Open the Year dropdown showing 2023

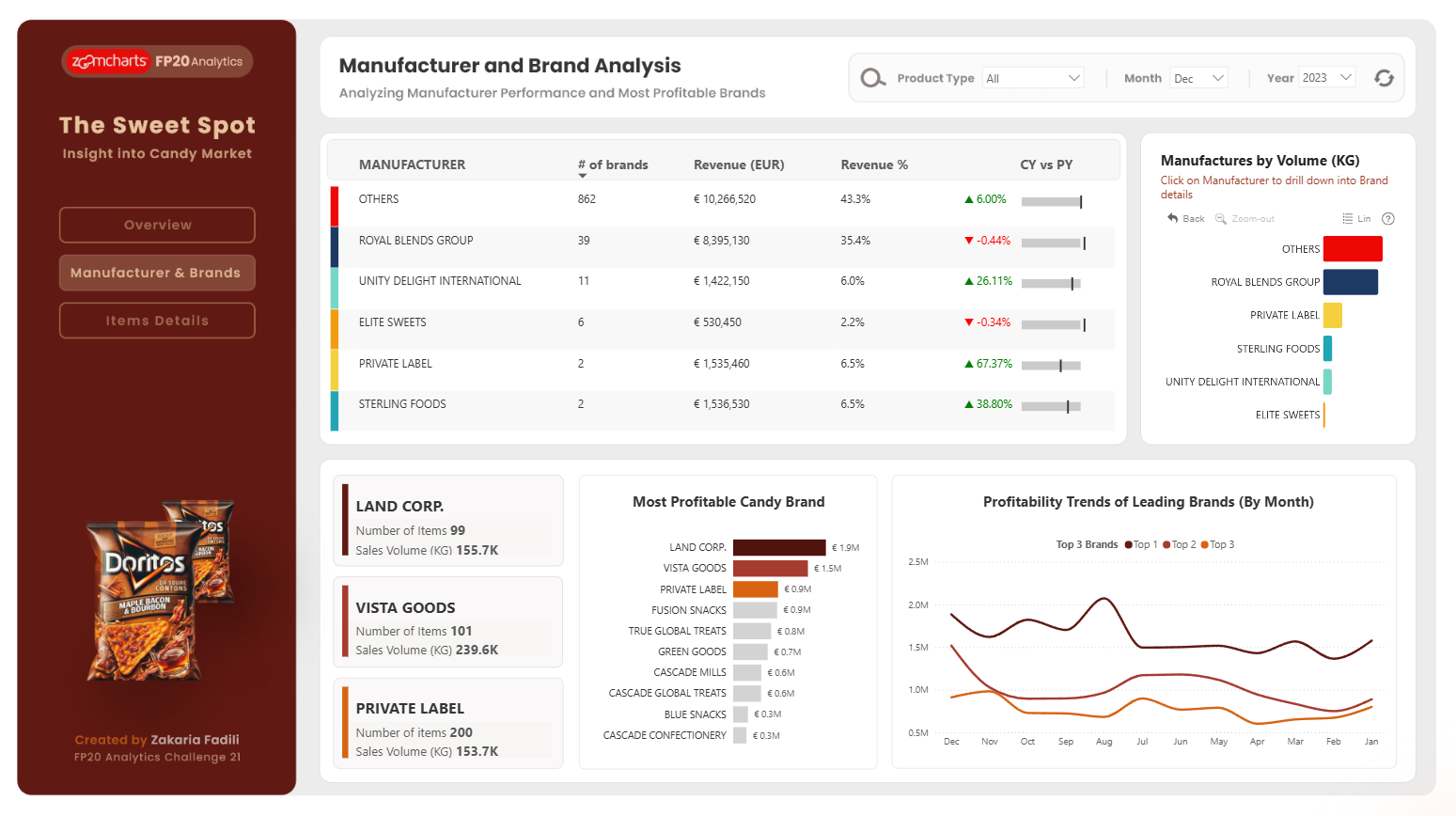1327,78
